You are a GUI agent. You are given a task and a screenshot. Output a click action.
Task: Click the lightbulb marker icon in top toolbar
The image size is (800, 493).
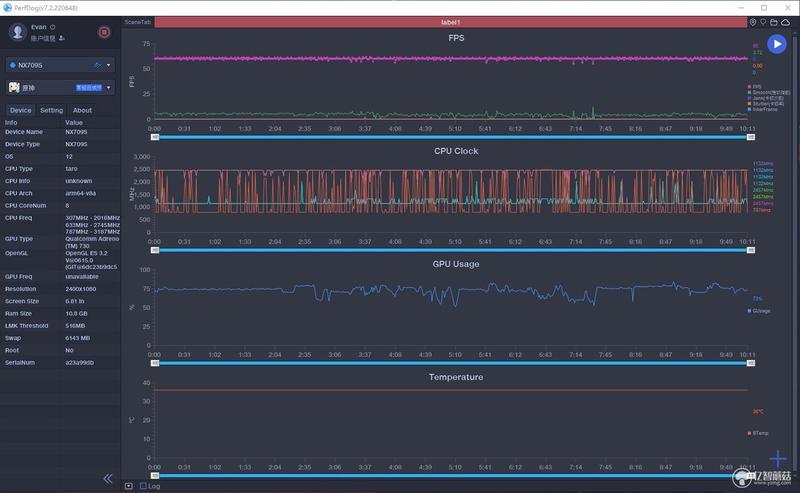(x=763, y=22)
